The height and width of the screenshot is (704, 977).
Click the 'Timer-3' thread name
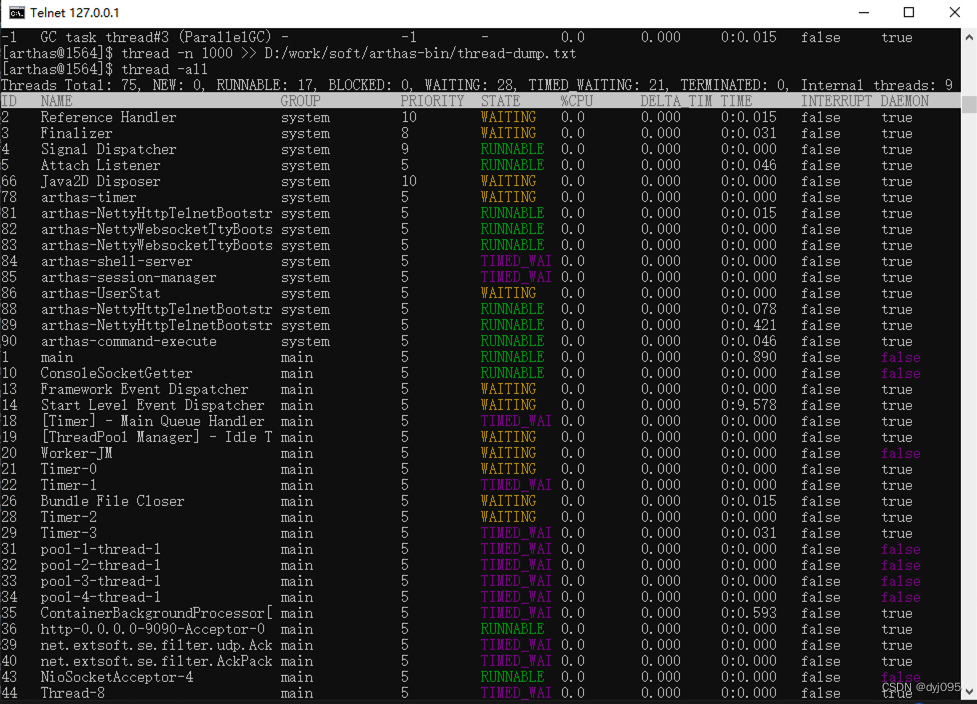(69, 533)
